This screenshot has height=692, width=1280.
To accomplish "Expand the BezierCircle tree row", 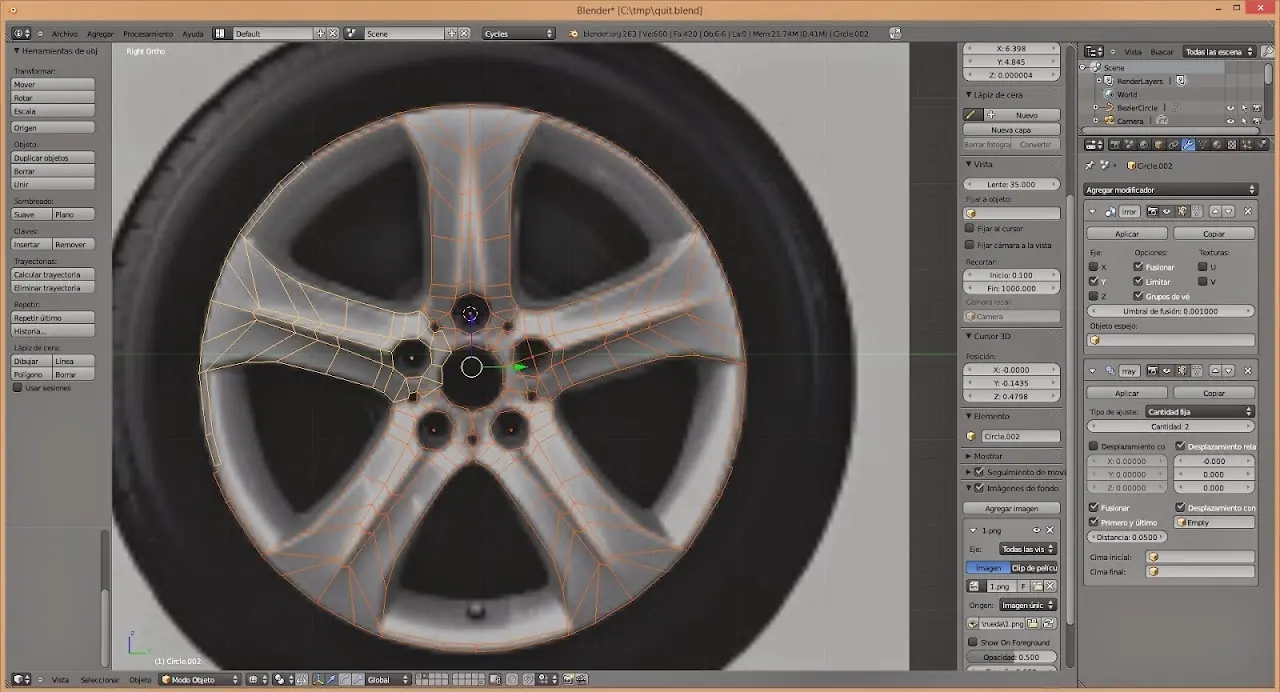I will 1096,108.
